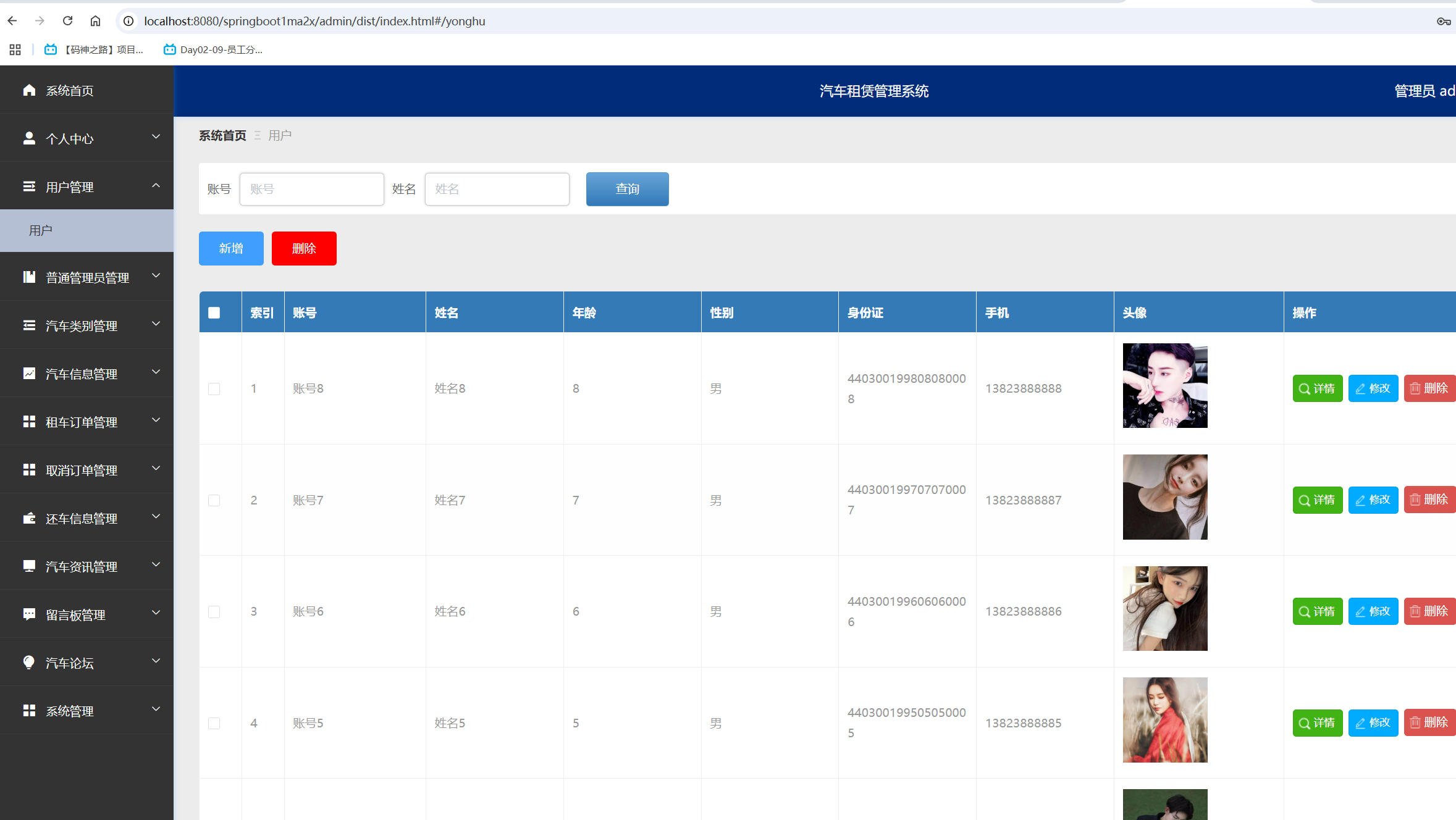Image resolution: width=1456 pixels, height=820 pixels.
Task: Click phone number 13823888886
Action: [1024, 611]
